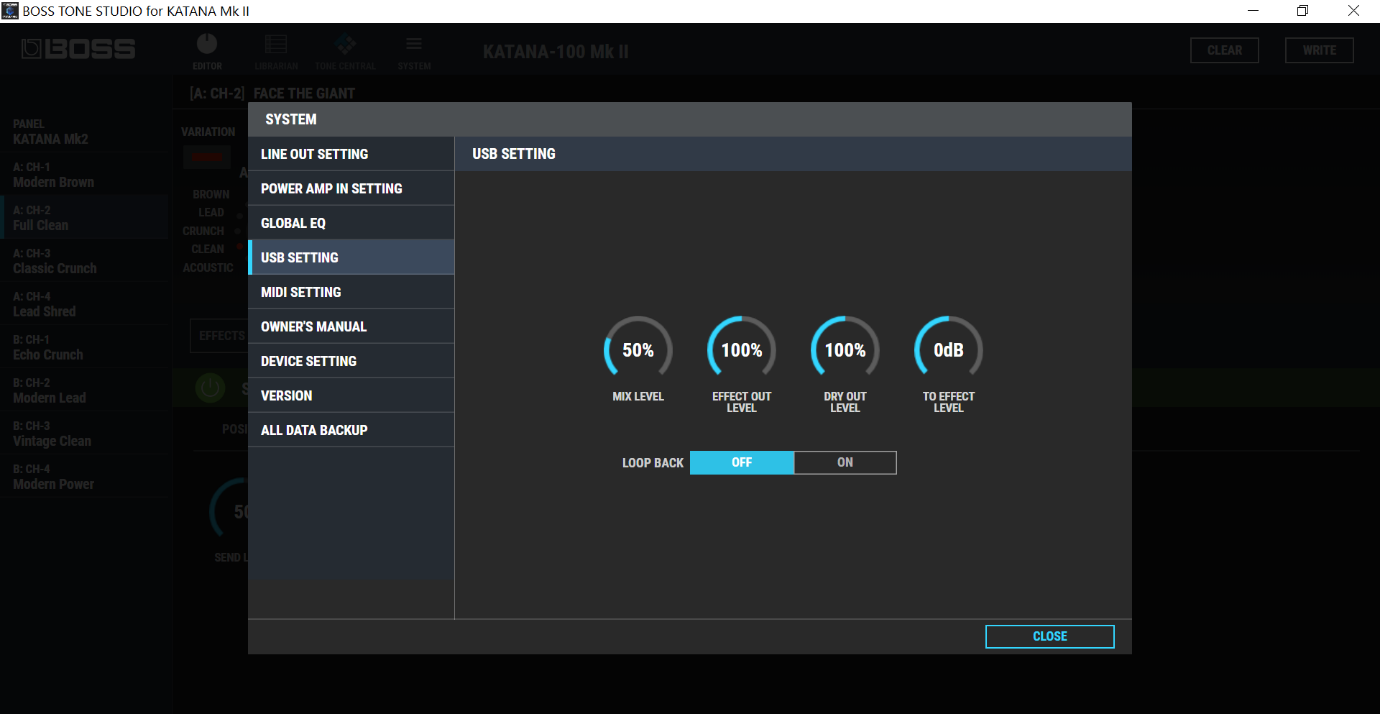
Task: Select B: CH-3 Vintage Clean patch
Action: pyautogui.click(x=85, y=433)
